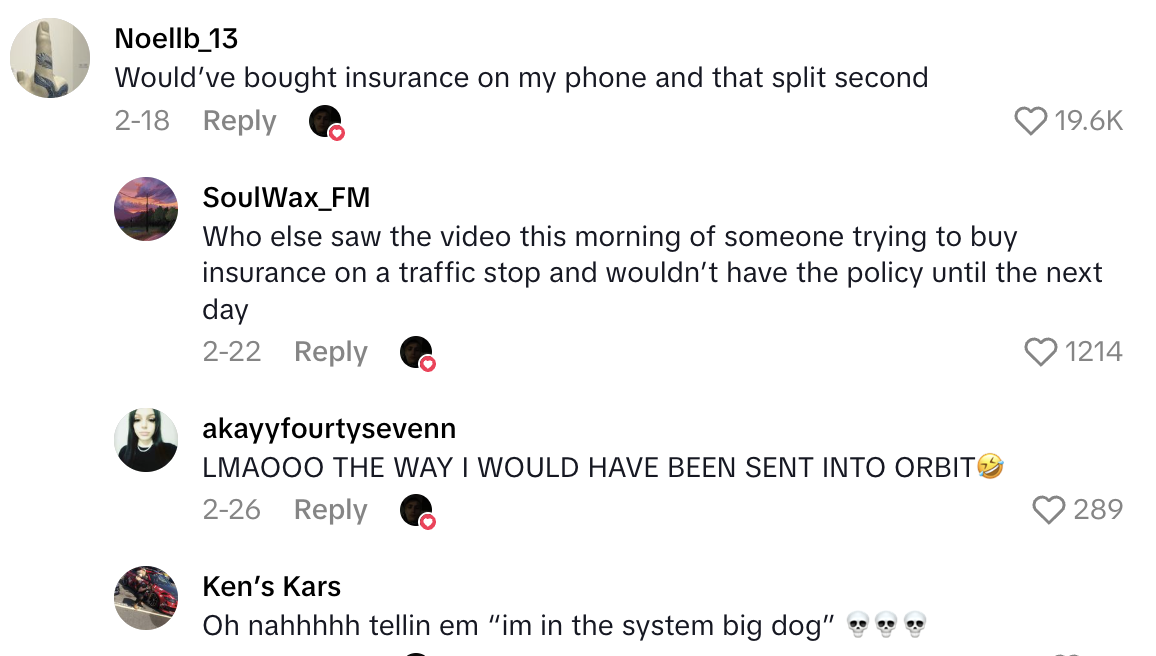1156x656 pixels.
Task: Click the creator-liked badge beside Noellb_13's Reply
Action: [x=326, y=122]
